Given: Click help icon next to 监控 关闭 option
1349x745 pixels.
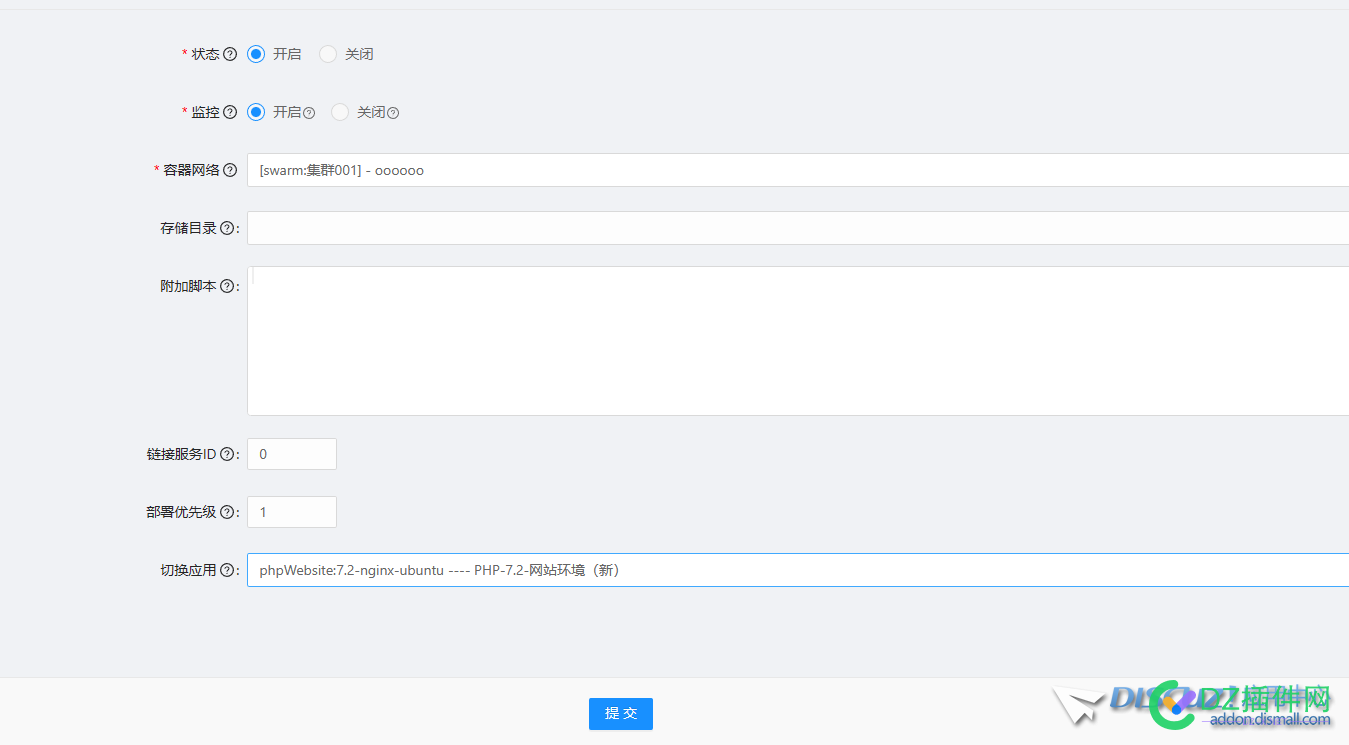Looking at the screenshot, I should [x=393, y=113].
